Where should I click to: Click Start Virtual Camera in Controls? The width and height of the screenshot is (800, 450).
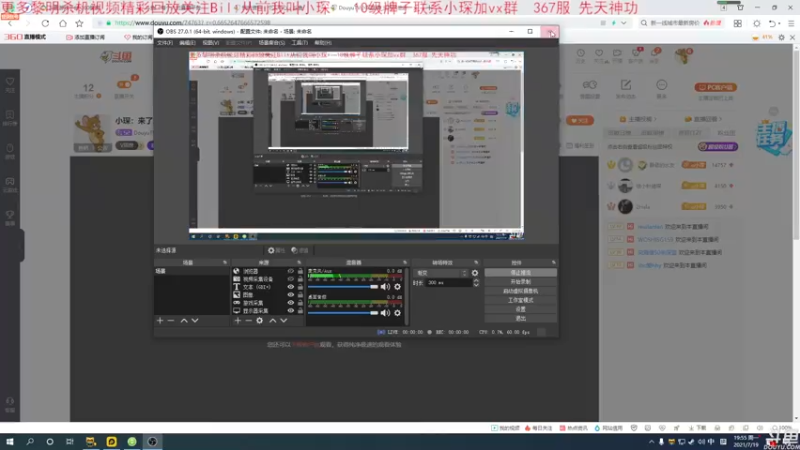click(520, 291)
